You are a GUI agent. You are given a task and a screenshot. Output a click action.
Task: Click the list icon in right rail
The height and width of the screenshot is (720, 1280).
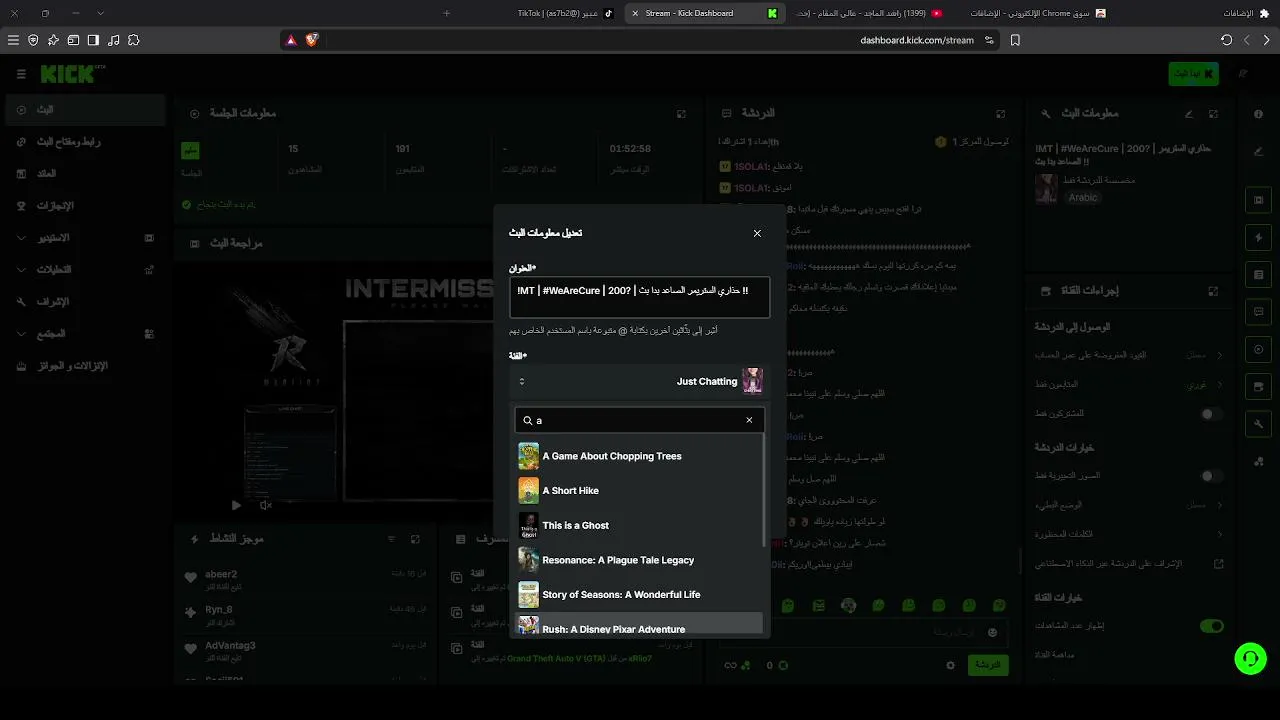1258,275
